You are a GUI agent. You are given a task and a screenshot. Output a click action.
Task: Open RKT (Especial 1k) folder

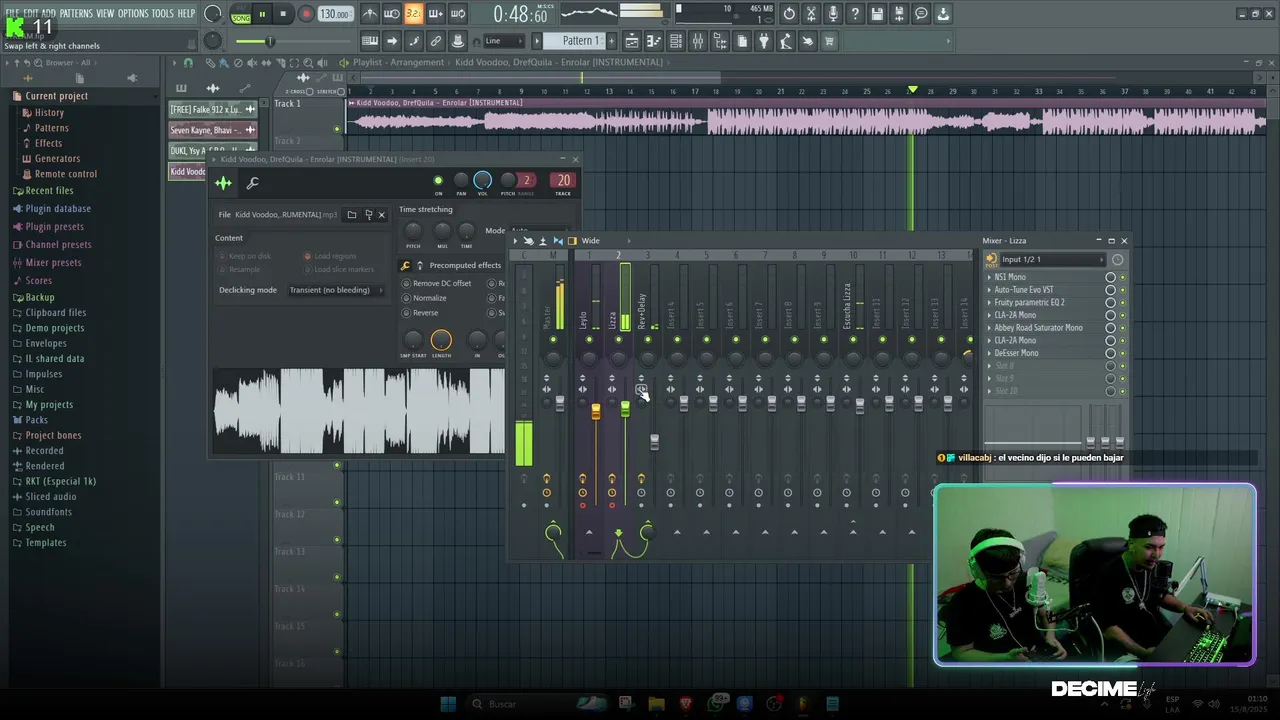pyautogui.click(x=60, y=481)
